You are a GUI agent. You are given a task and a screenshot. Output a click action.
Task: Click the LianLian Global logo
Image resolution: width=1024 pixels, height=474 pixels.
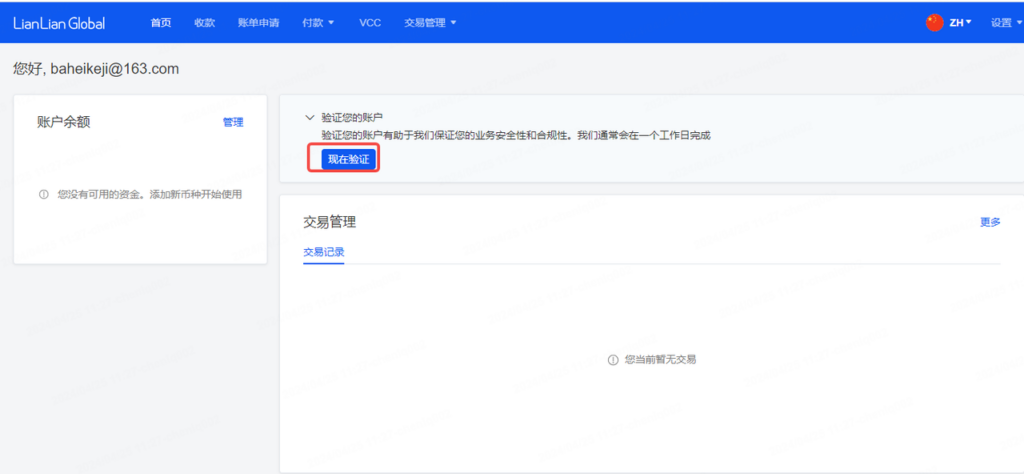[59, 22]
